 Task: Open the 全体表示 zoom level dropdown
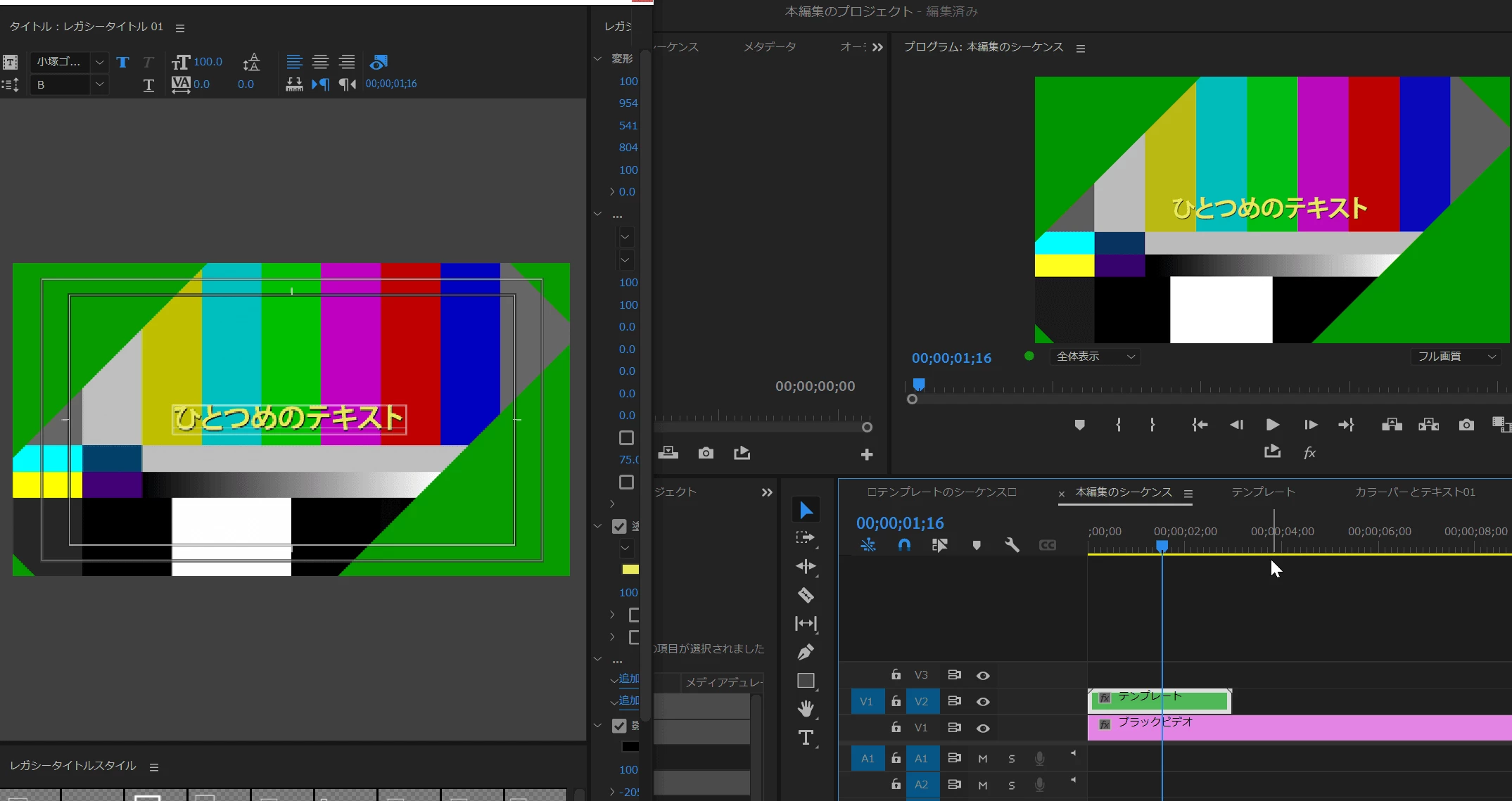[x=1095, y=357]
